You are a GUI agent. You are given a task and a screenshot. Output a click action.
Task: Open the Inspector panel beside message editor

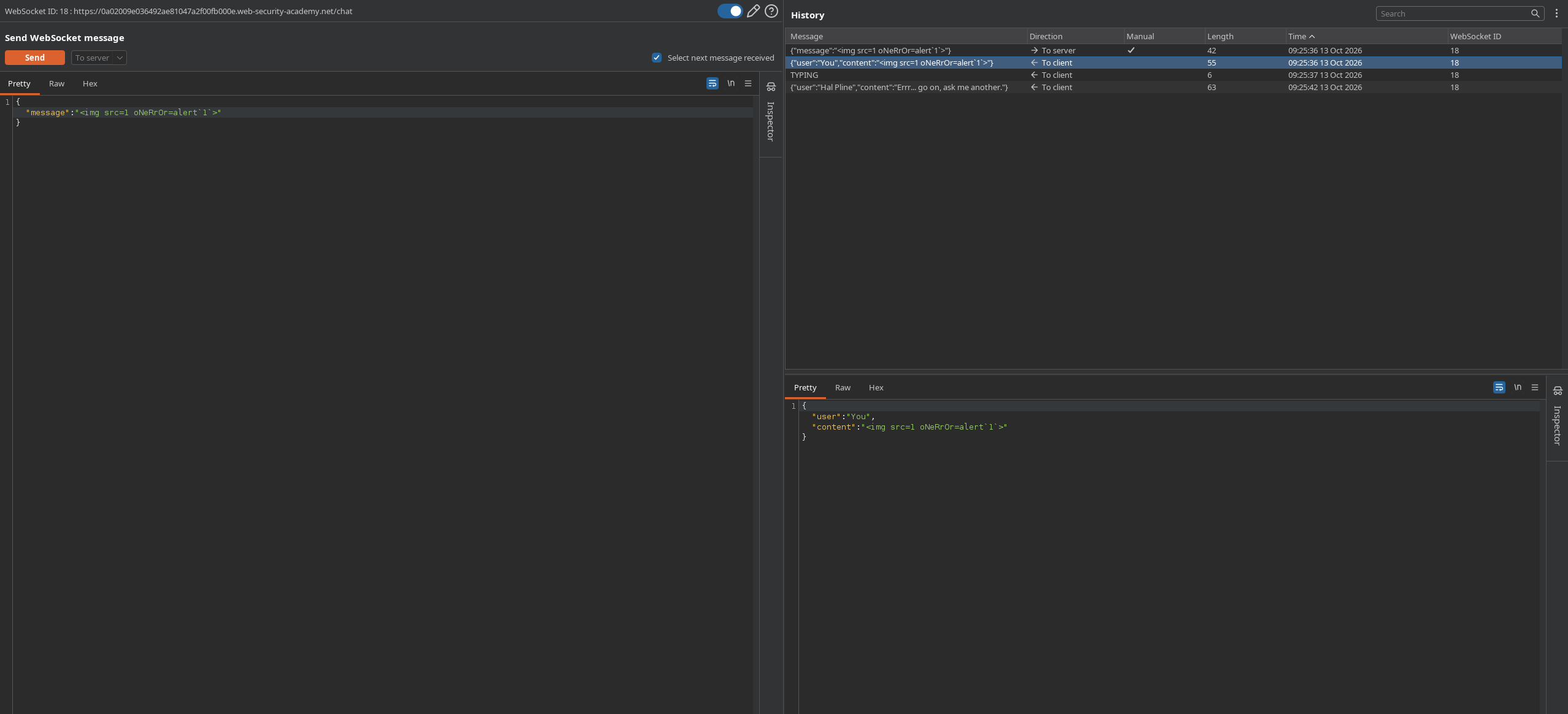point(771,115)
